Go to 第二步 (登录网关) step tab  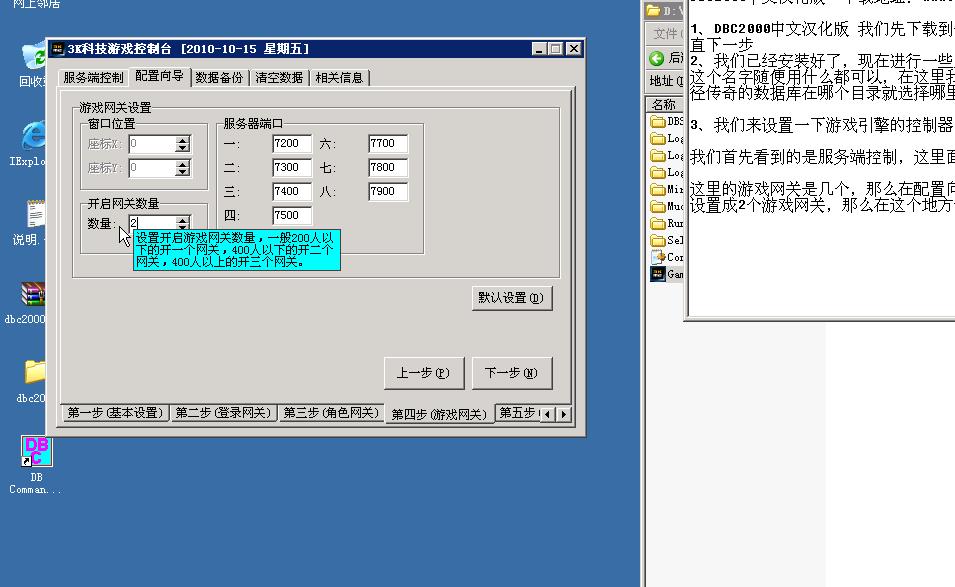(x=223, y=413)
